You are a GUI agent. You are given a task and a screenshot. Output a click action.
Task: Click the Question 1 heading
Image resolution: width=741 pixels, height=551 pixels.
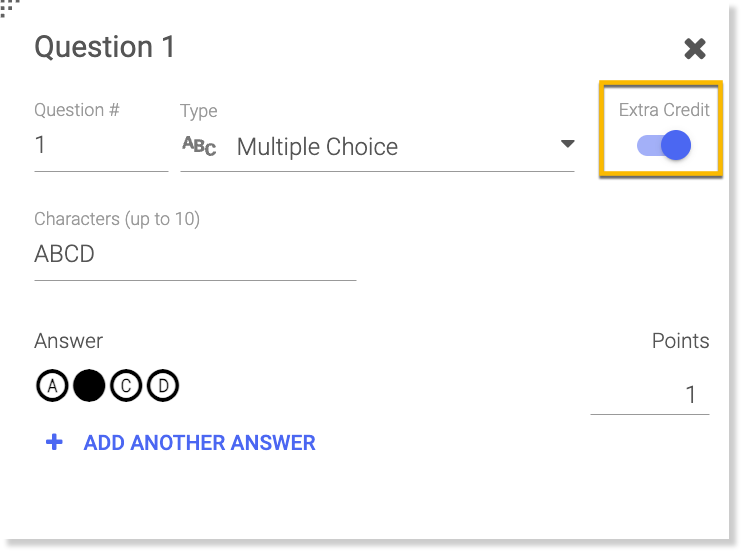coord(105,47)
